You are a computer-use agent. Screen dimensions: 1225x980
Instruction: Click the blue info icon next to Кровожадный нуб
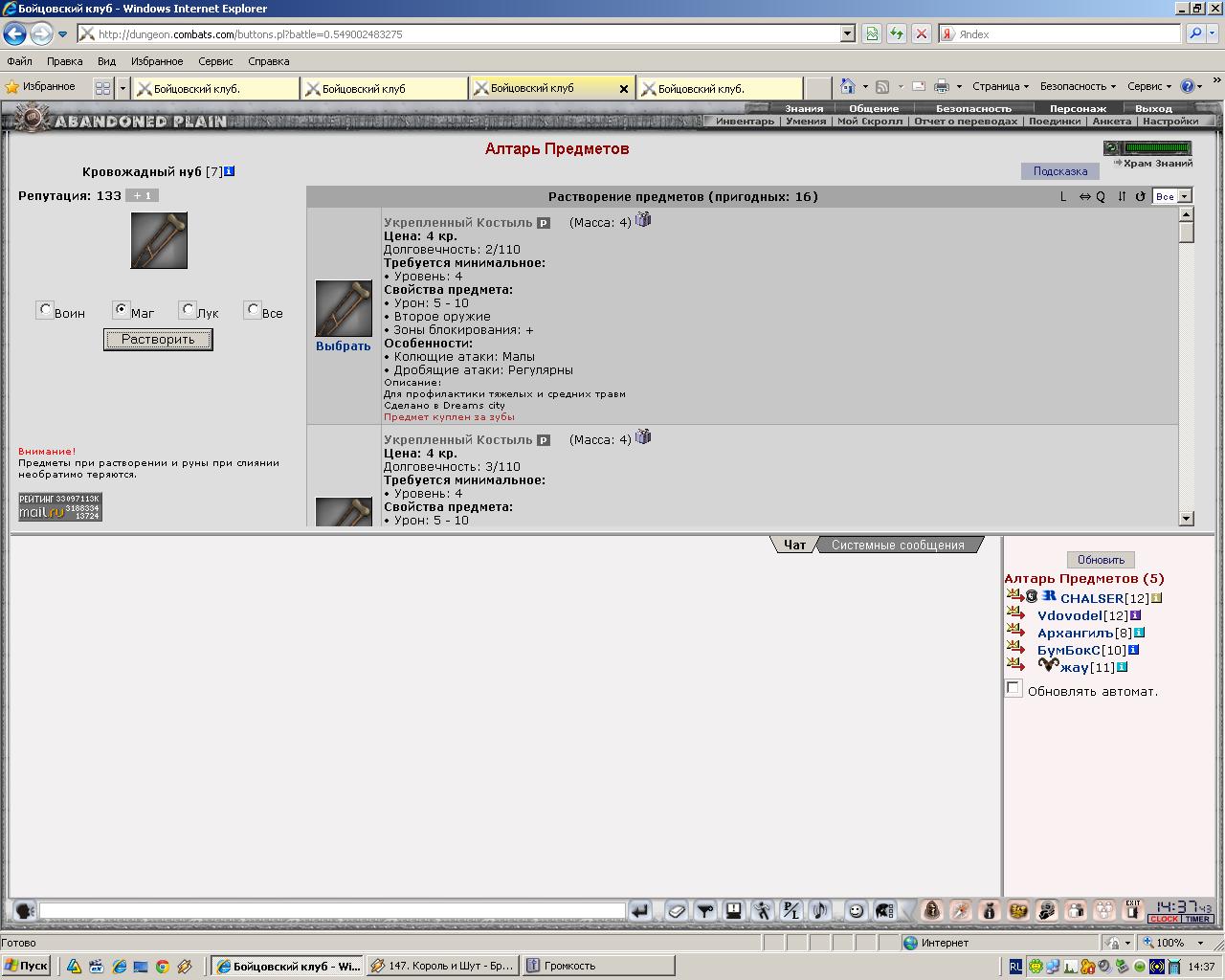tap(229, 171)
